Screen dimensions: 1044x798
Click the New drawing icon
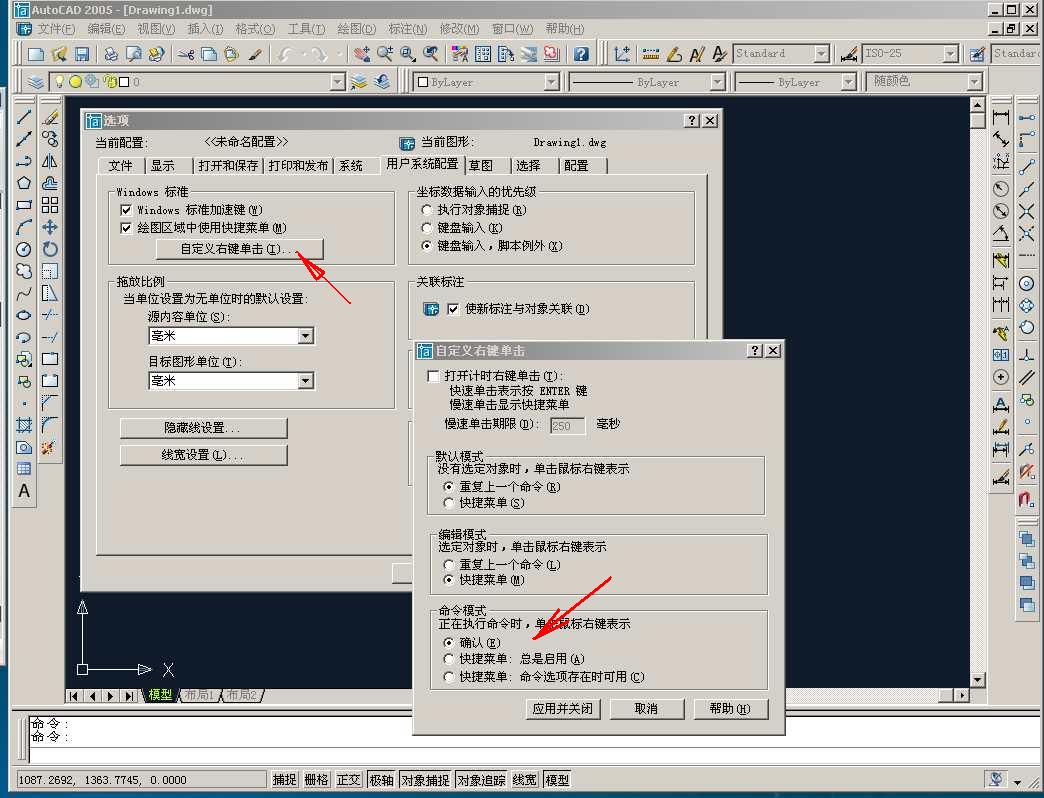click(36, 54)
